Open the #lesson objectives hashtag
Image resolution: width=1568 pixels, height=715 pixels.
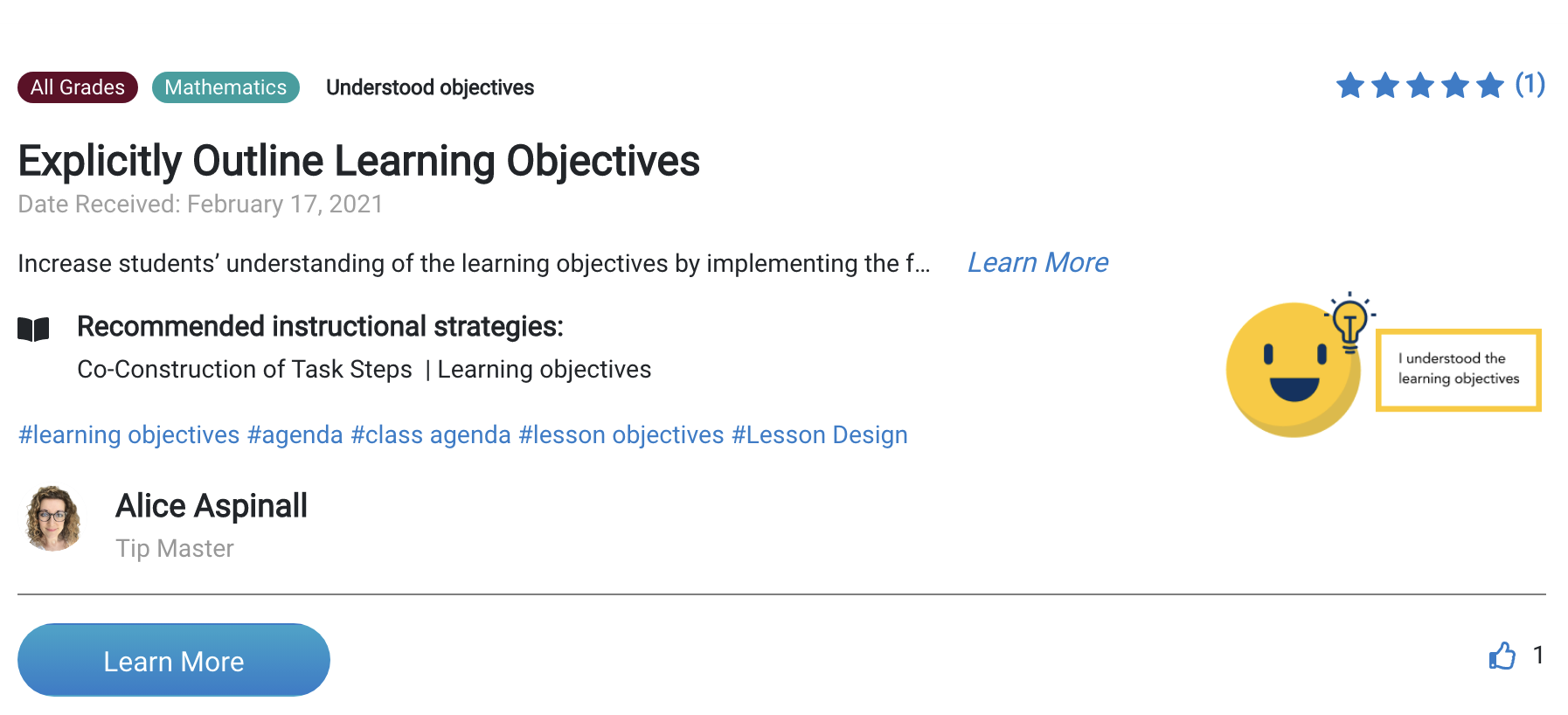tap(621, 435)
